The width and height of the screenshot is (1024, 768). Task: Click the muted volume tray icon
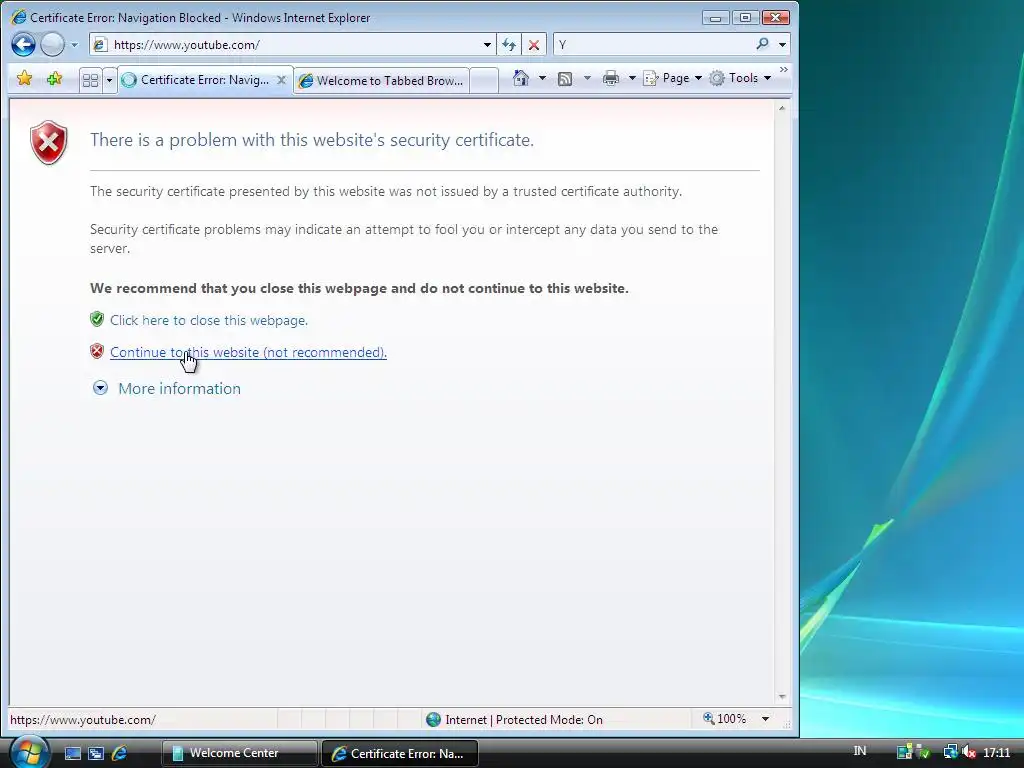969,752
